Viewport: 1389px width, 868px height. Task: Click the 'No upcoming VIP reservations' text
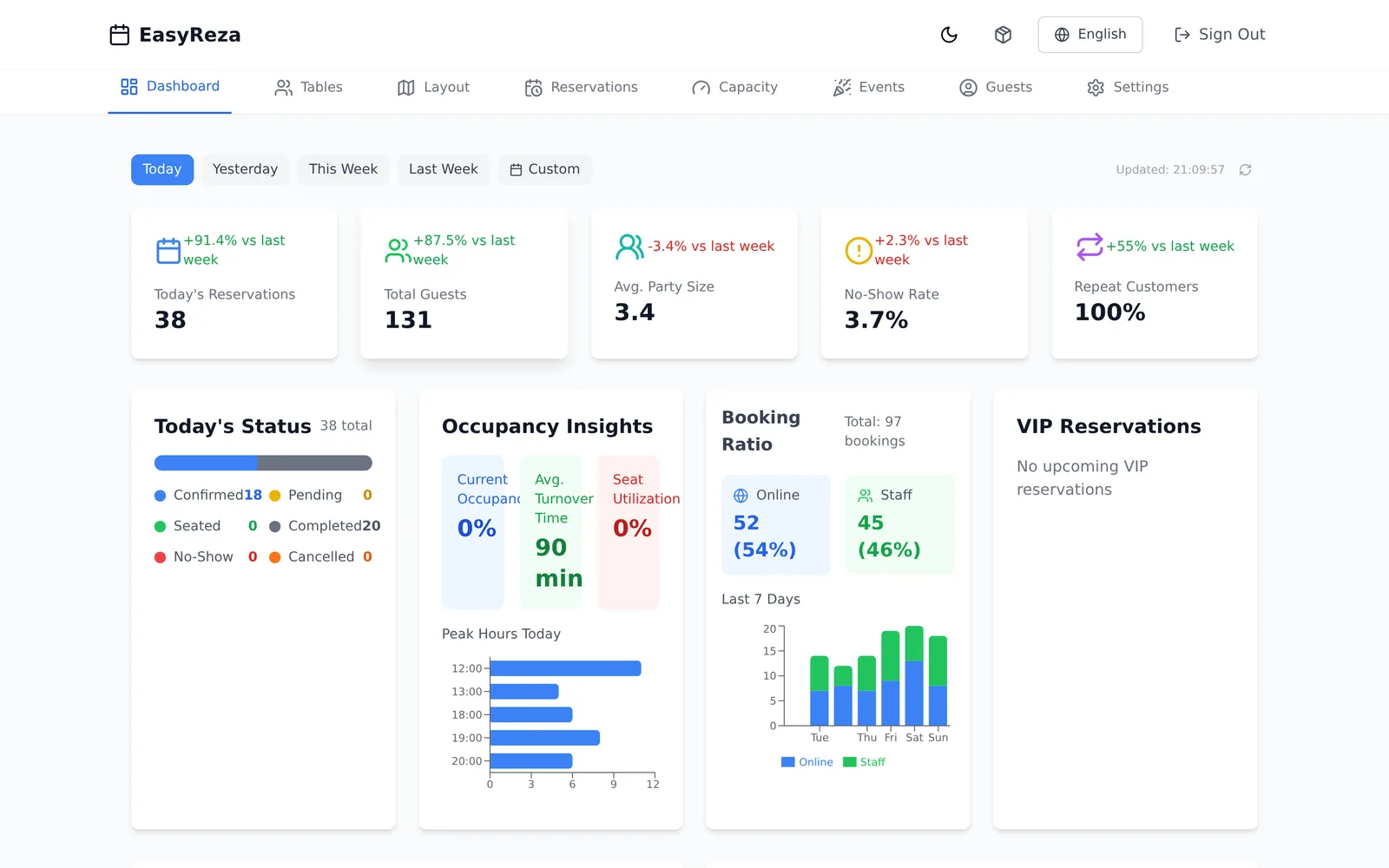pos(1083,478)
